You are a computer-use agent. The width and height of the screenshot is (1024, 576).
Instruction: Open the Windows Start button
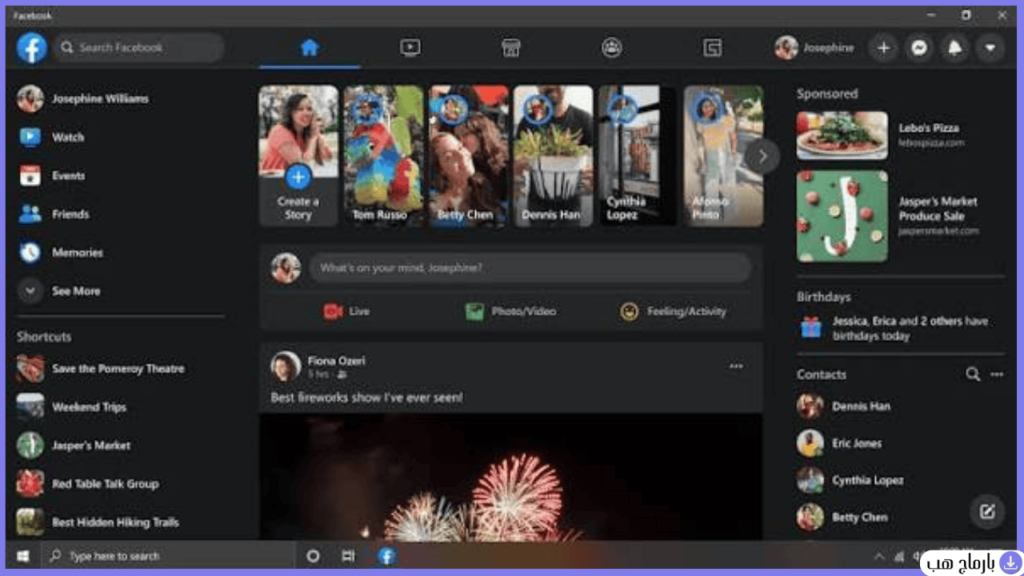23,556
